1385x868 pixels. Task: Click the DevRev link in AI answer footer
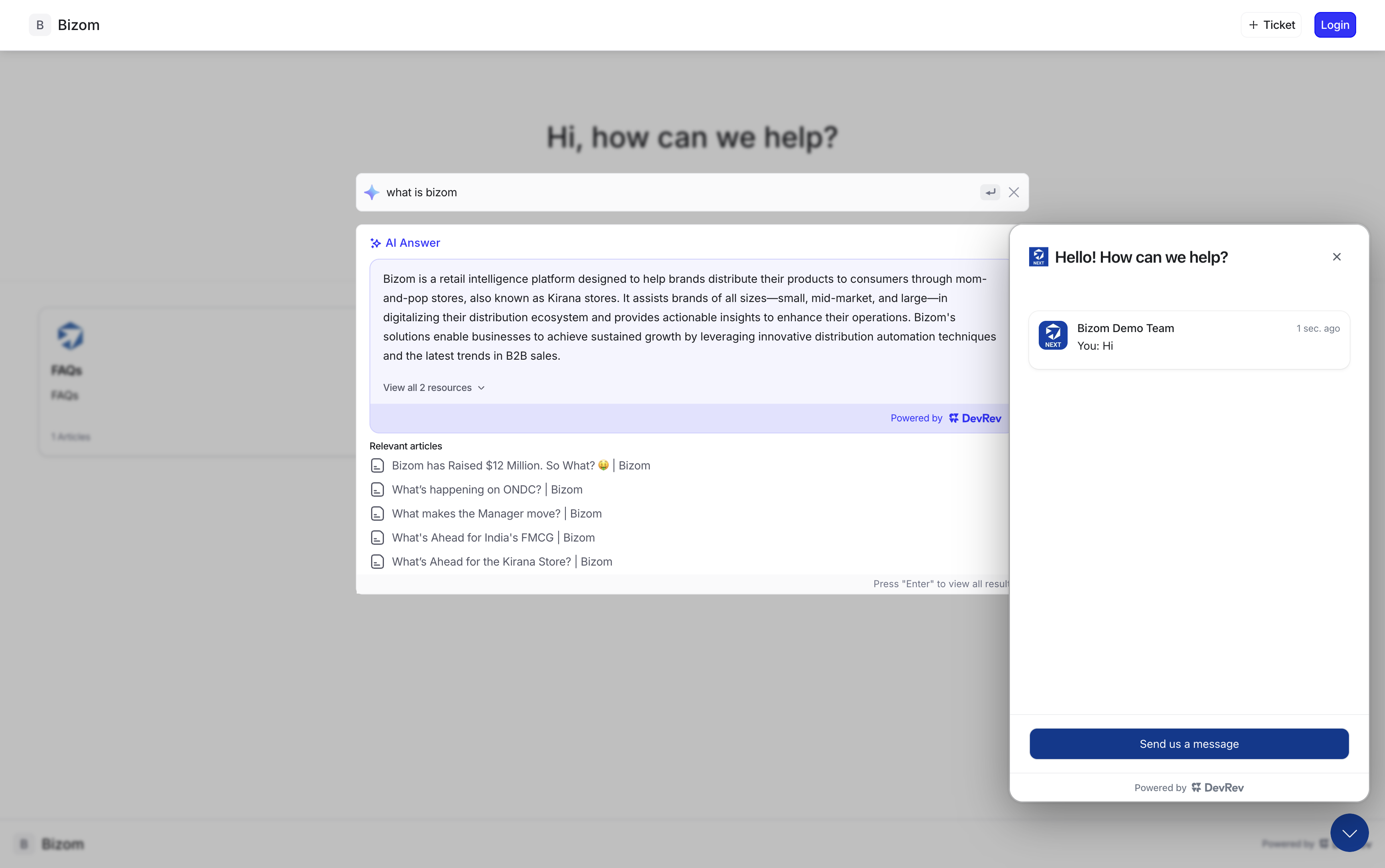click(x=975, y=419)
